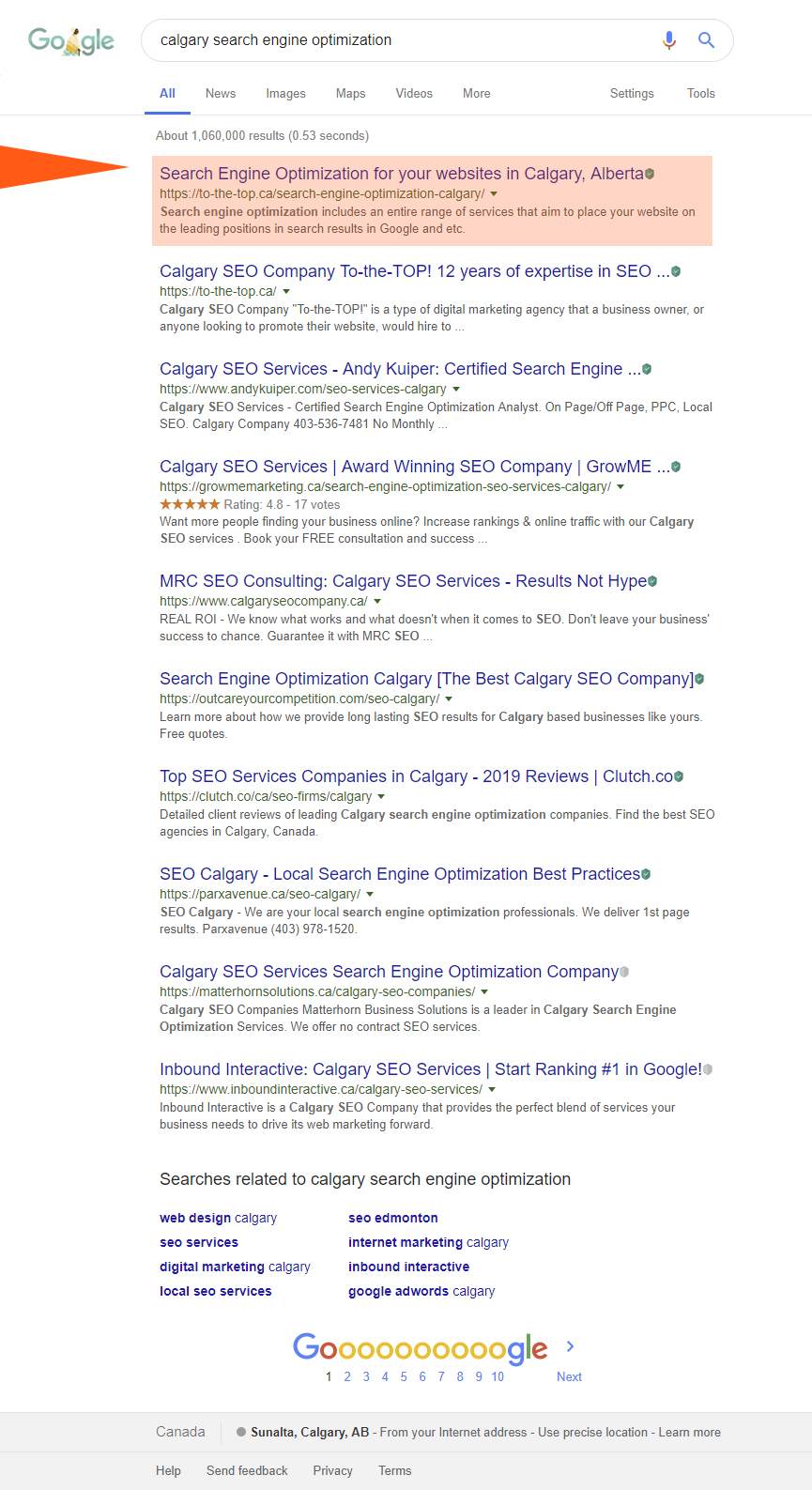Search related term 'internet marketing calgary'
812x1490 pixels.
point(428,1242)
